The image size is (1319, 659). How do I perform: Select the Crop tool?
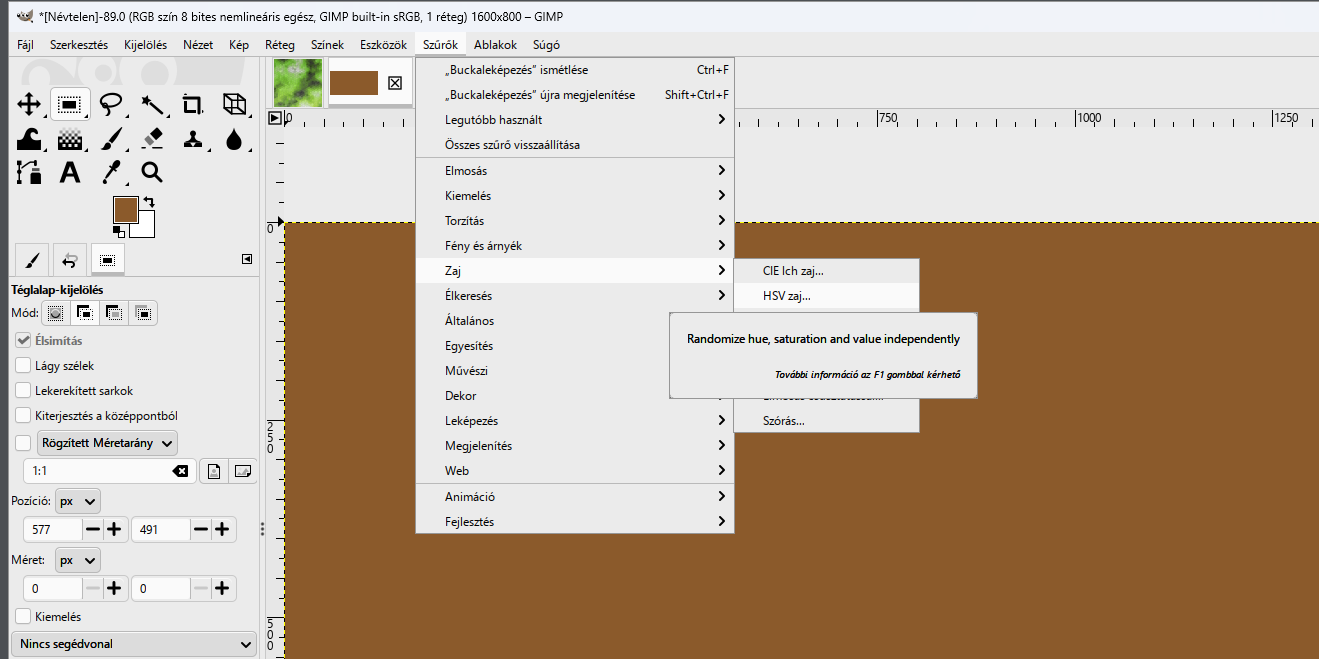pyautogui.click(x=193, y=104)
